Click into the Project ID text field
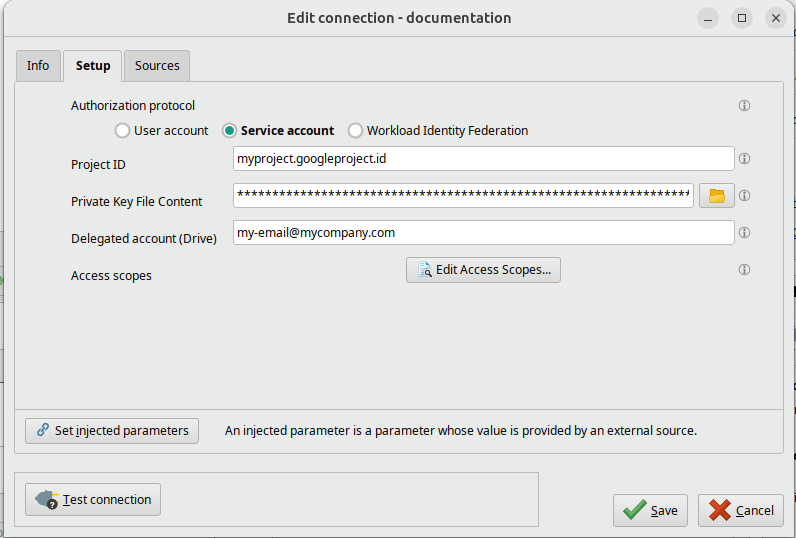This screenshot has height=538, width=796. click(483, 159)
